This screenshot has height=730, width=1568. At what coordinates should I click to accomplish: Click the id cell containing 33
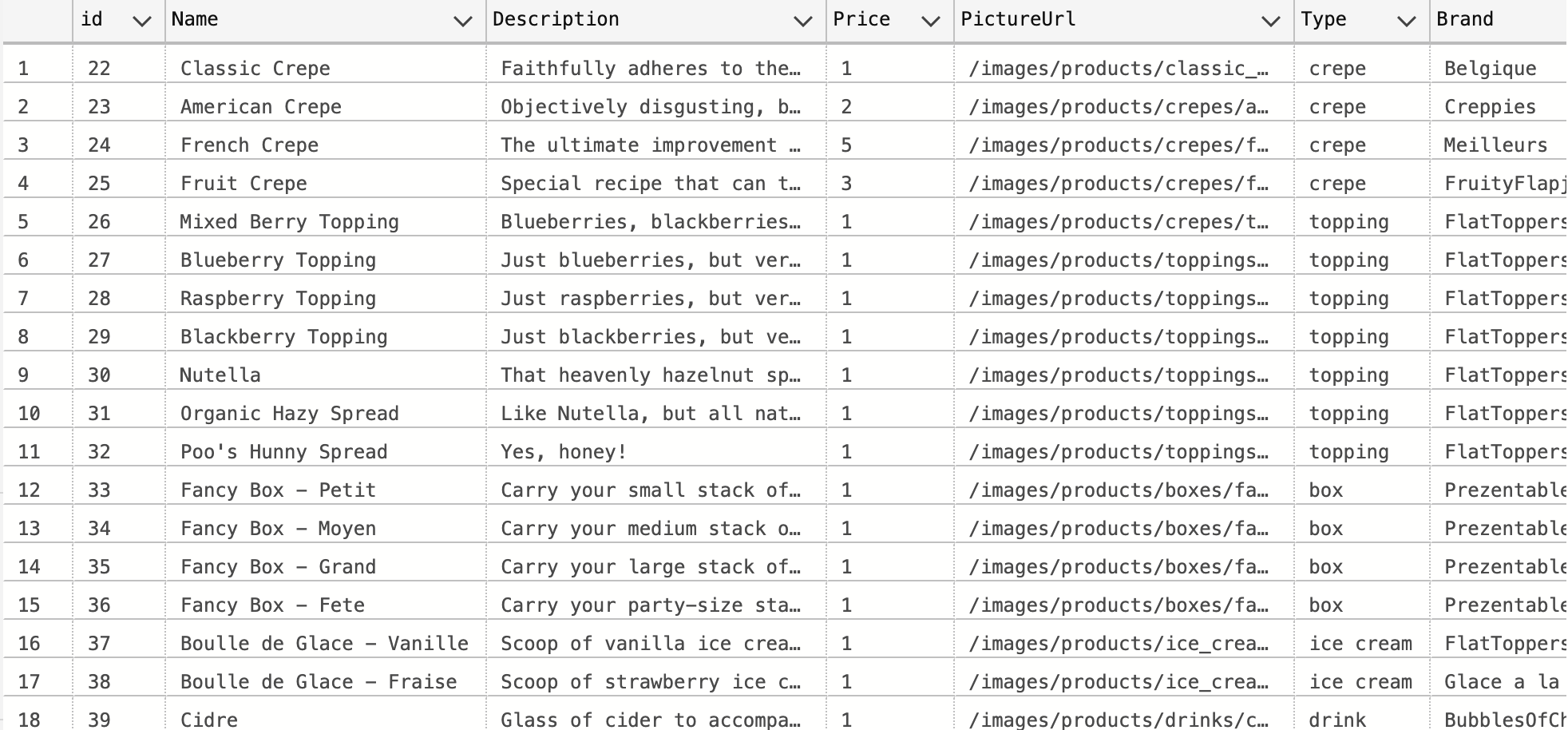click(x=99, y=490)
